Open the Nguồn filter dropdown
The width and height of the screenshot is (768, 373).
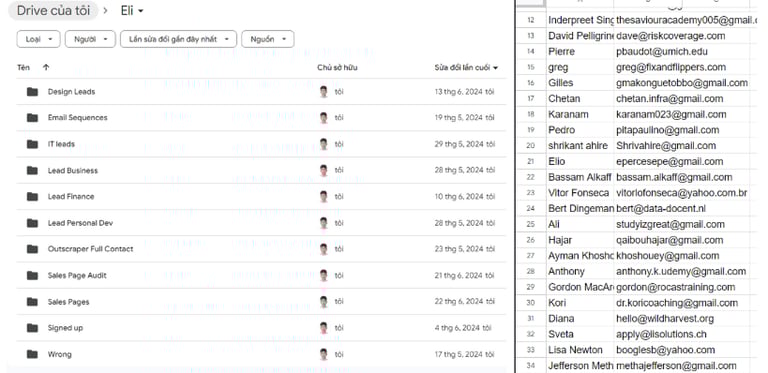[x=267, y=39]
